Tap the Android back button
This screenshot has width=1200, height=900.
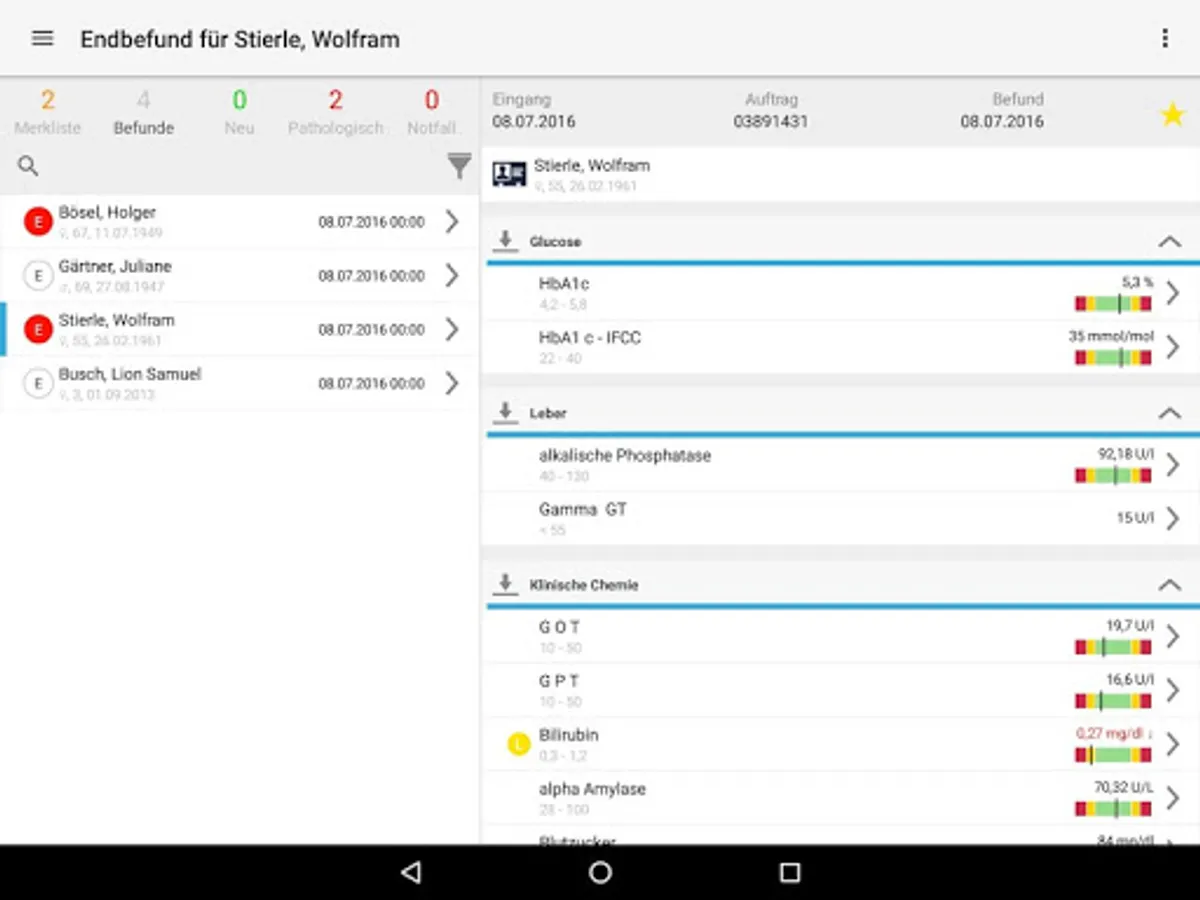click(410, 872)
